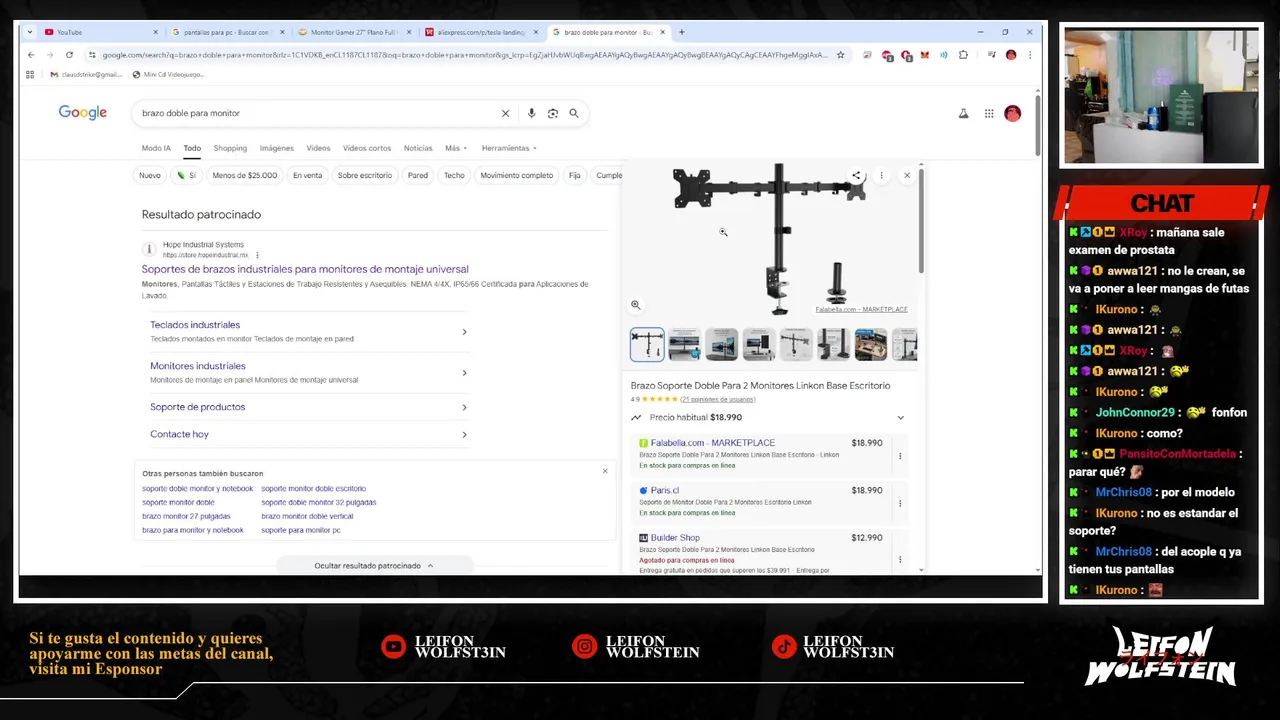Image resolution: width=1280 pixels, height=720 pixels.
Task: Open the tab search dropdown arrow
Action: point(30,32)
